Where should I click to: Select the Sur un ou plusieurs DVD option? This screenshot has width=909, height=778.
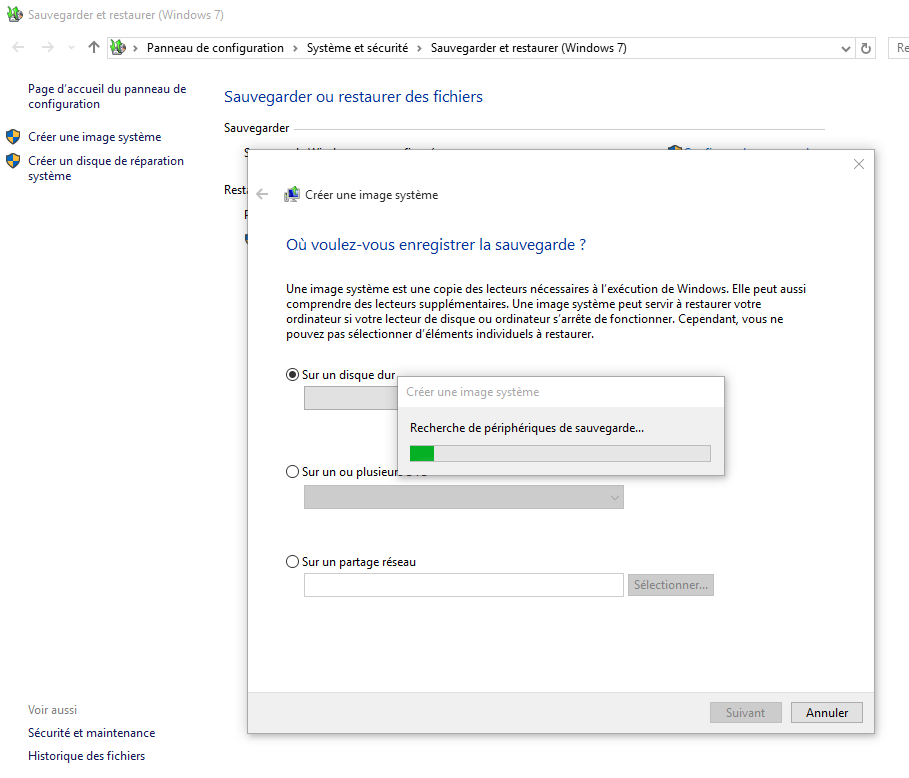(x=292, y=472)
